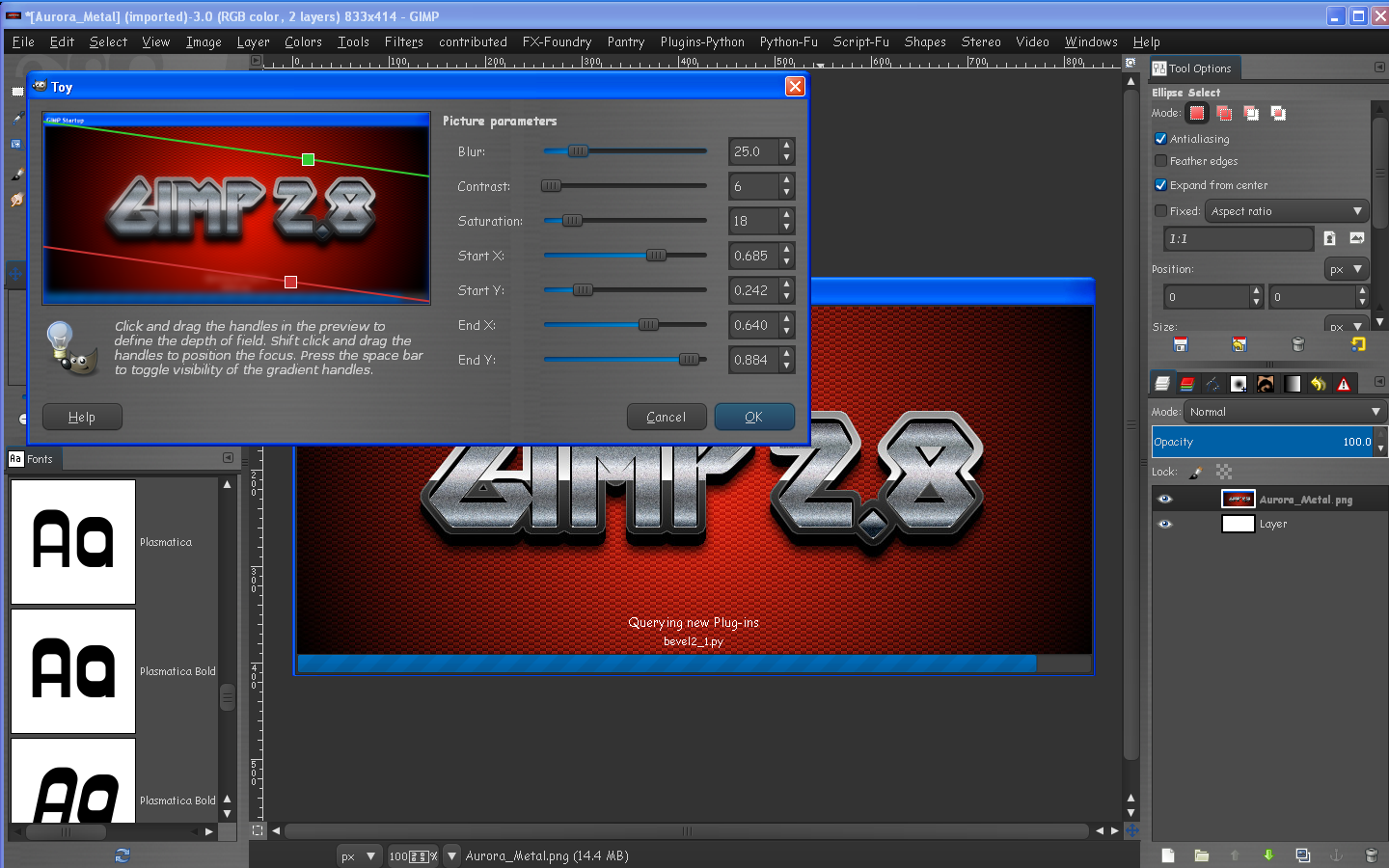Screen dimensions: 1389x868
Task: Uncheck the Antialiasing checkbox
Action: pyautogui.click(x=1160, y=139)
